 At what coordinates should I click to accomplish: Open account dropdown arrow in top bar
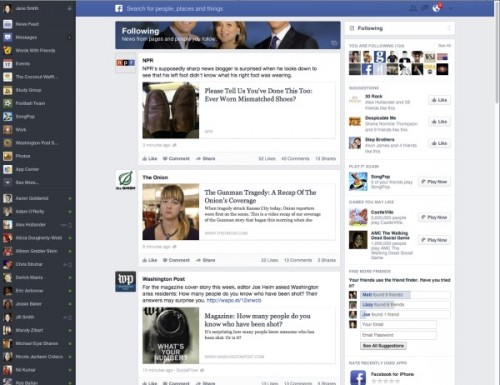(450, 9)
